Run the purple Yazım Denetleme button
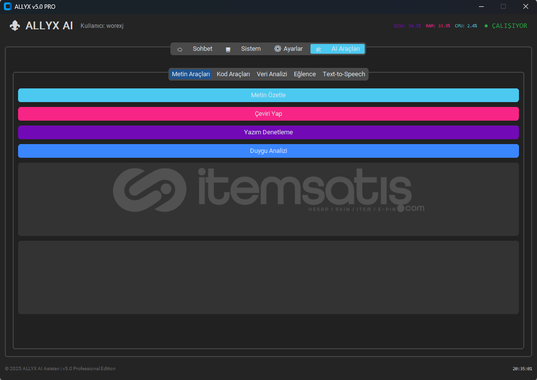The height and width of the screenshot is (380, 537). pos(268,132)
